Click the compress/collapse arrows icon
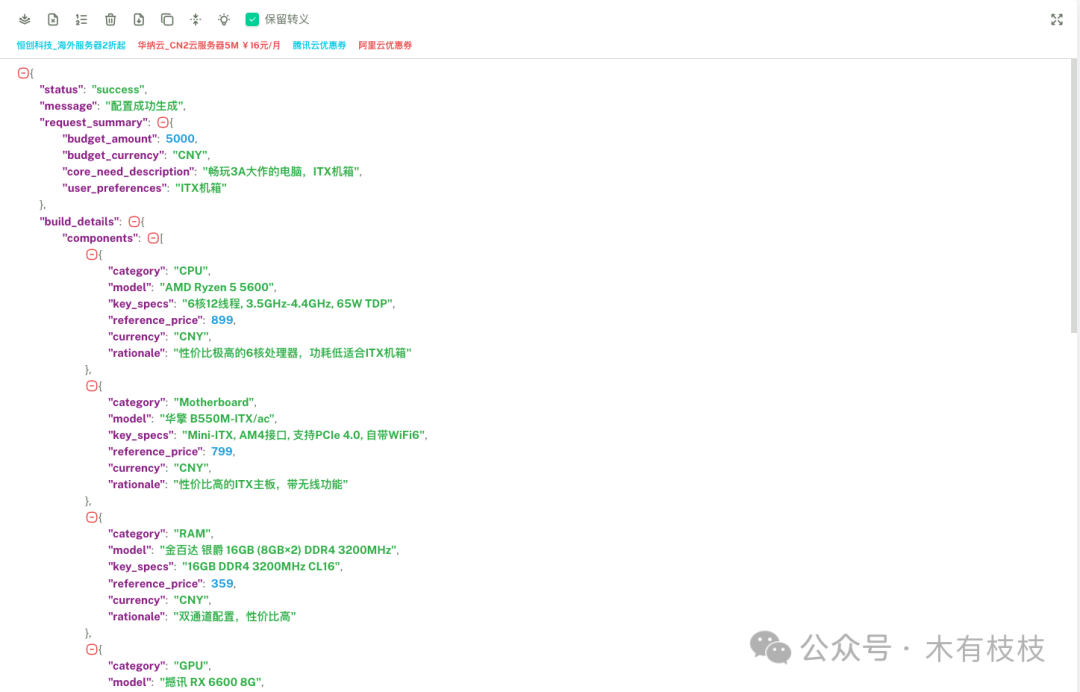 click(196, 19)
